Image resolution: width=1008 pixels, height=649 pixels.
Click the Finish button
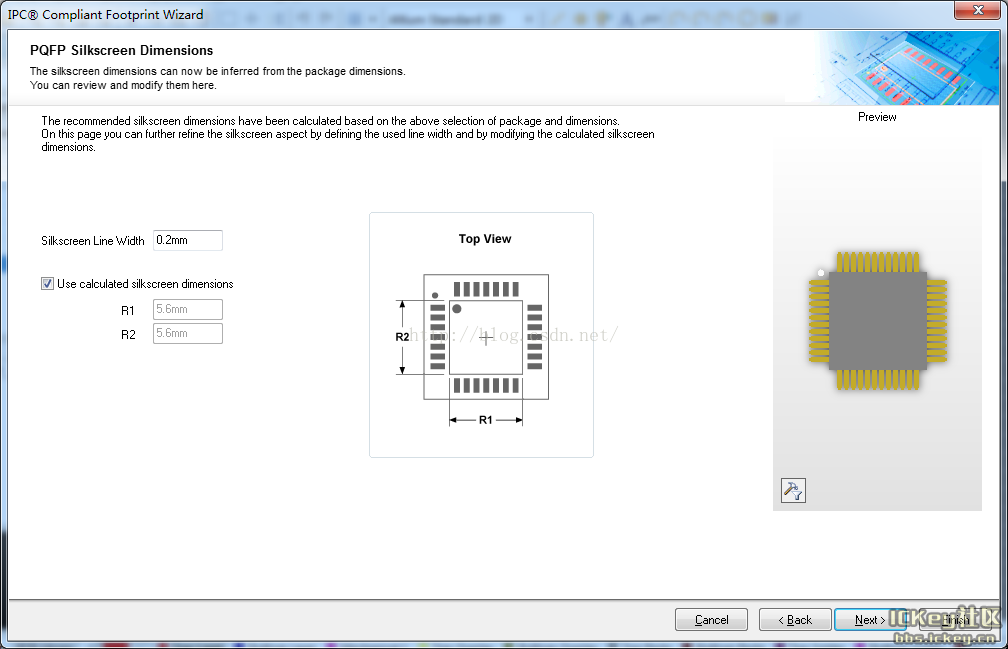[953, 620]
